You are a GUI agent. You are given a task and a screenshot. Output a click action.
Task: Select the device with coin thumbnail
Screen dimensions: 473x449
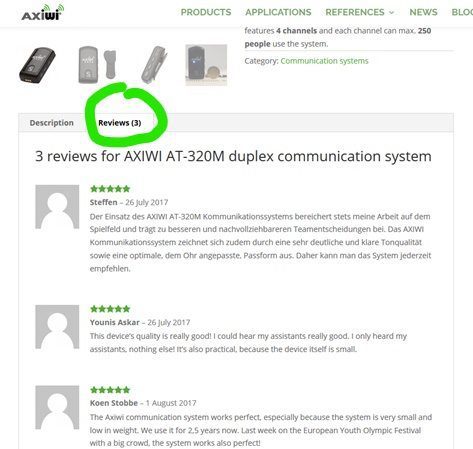coord(206,65)
